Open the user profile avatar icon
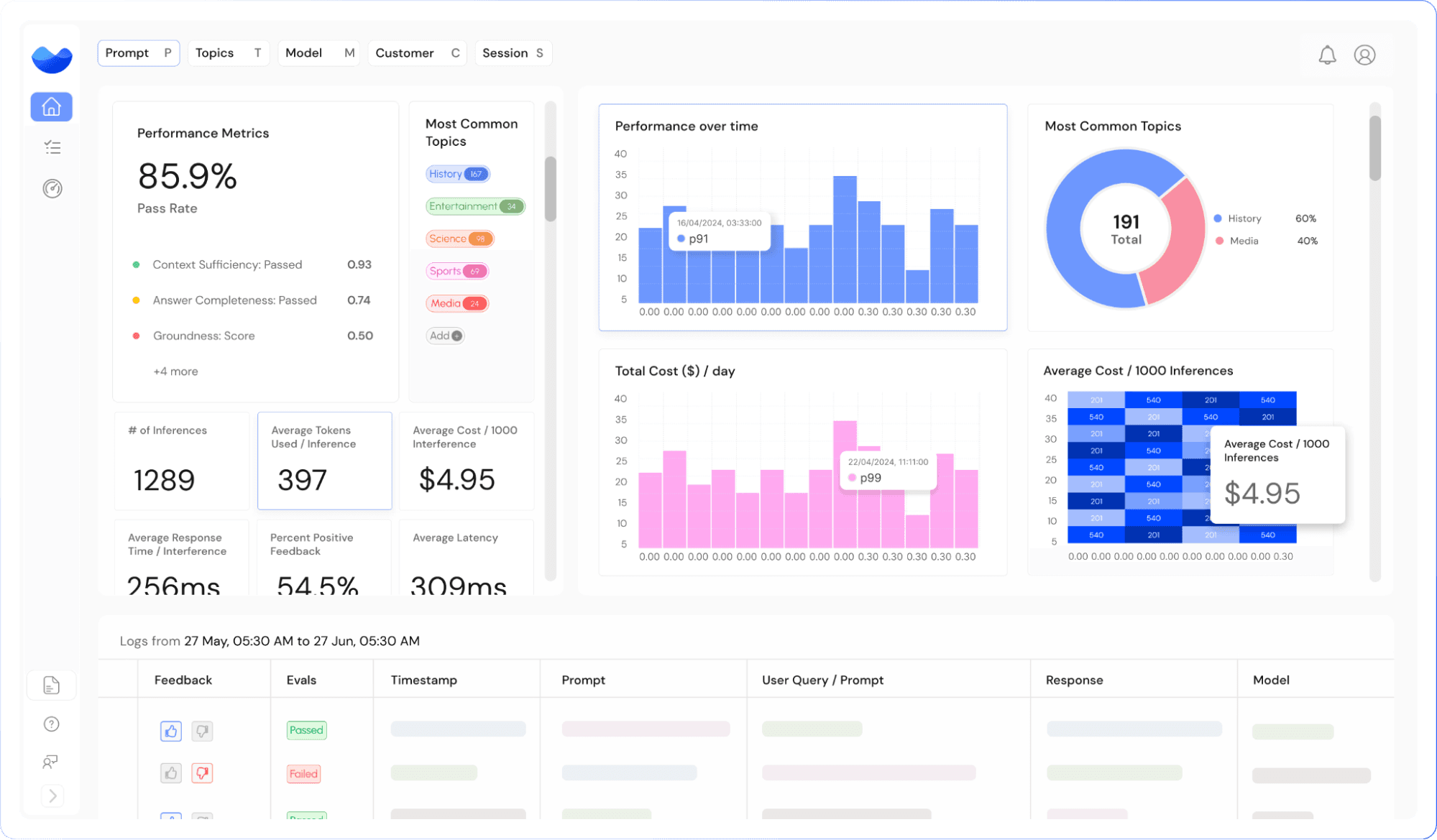This screenshot has width=1437, height=840. [x=1364, y=55]
